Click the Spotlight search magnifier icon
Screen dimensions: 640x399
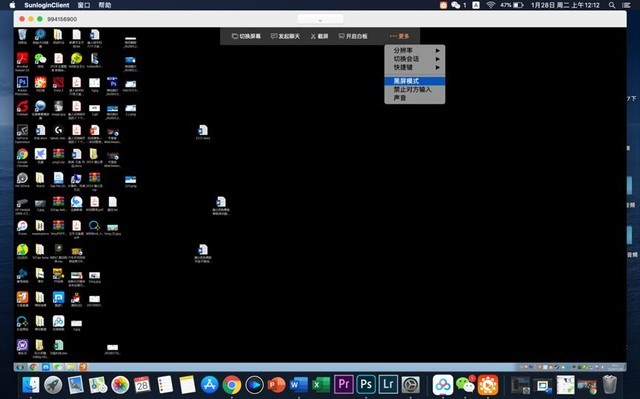click(612, 5)
